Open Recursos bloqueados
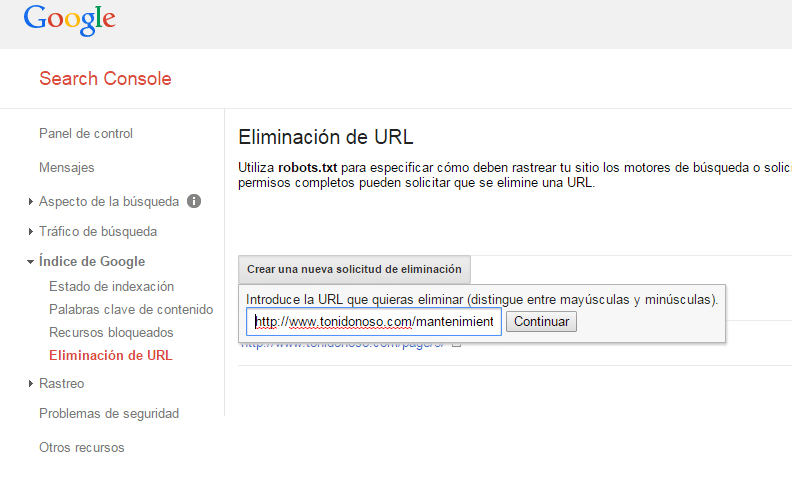This screenshot has height=477, width=792. pos(111,332)
